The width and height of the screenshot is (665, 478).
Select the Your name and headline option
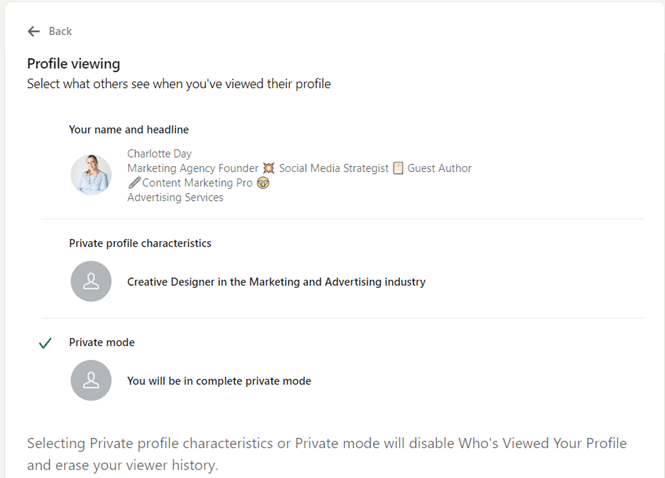coord(129,130)
